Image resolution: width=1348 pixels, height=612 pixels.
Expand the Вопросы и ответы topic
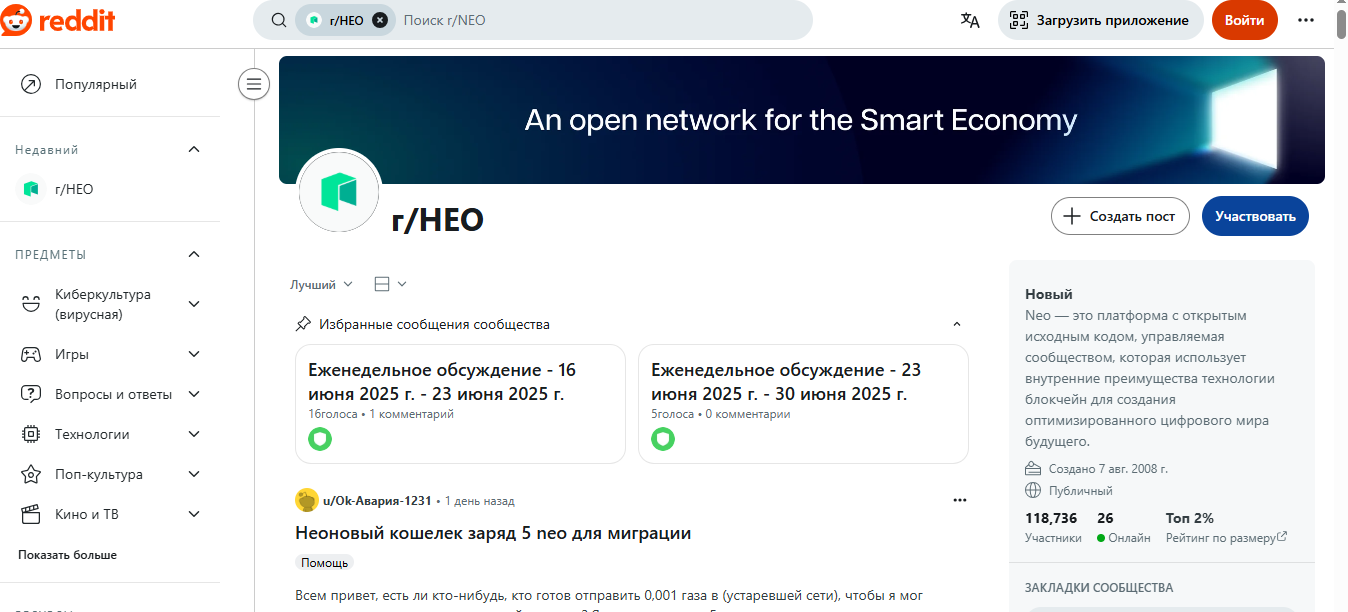point(194,394)
